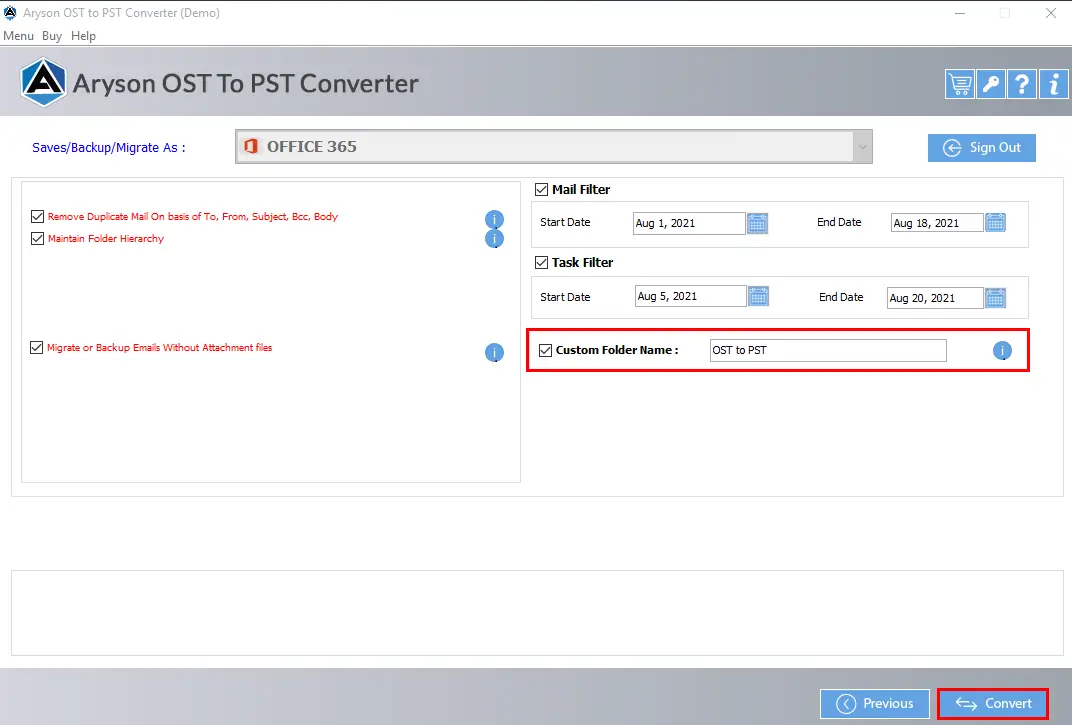Click the Convert button

[993, 704]
